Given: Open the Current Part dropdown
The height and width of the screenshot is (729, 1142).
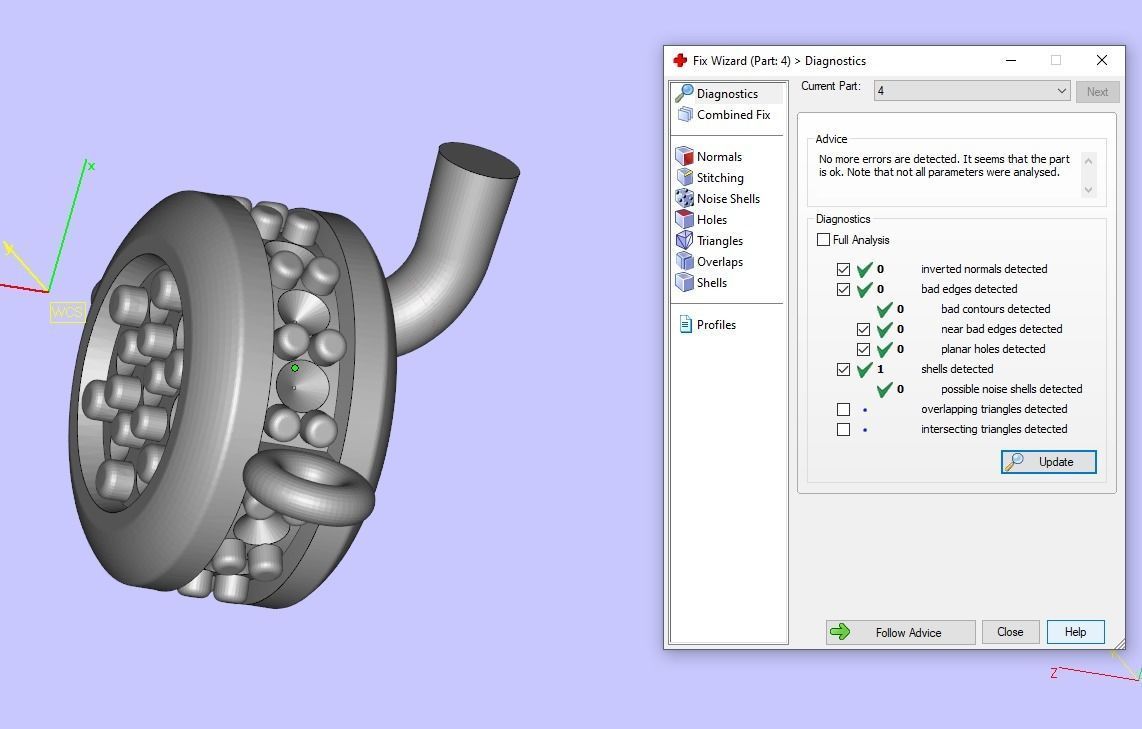Looking at the screenshot, I should (x=972, y=91).
